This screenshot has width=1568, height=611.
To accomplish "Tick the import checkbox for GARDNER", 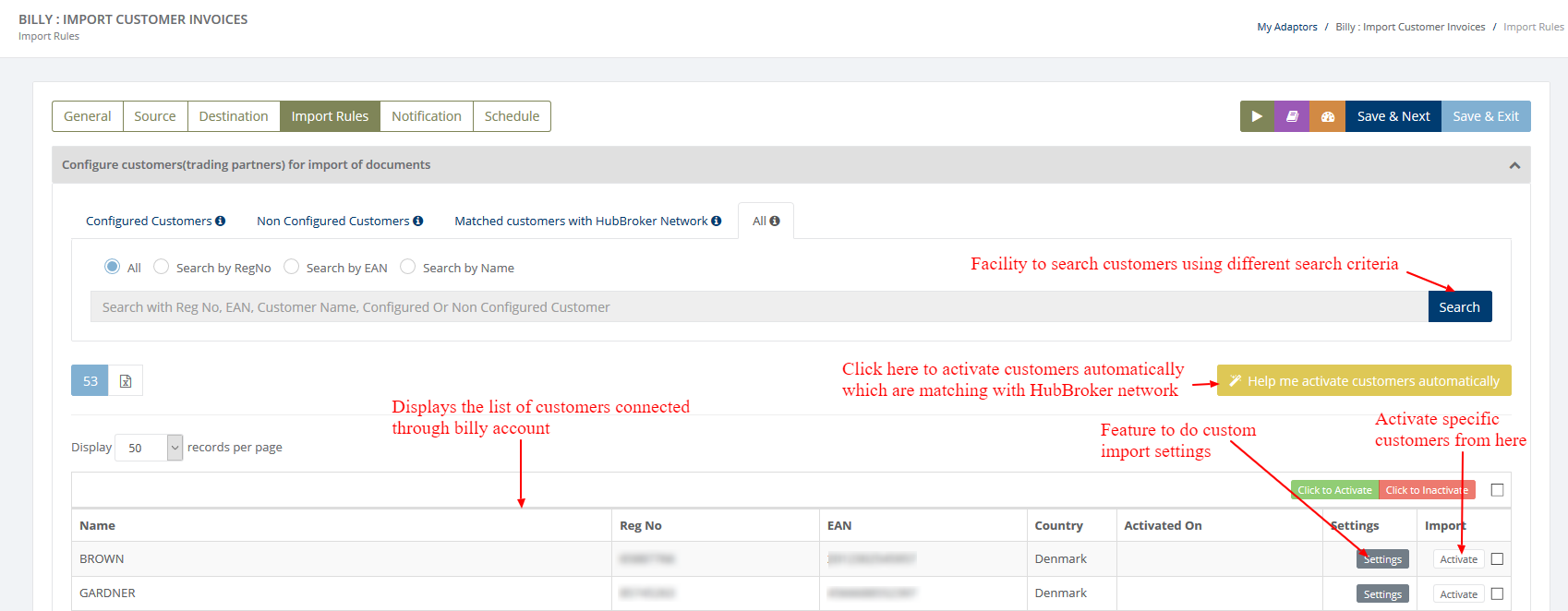I will (1497, 593).
